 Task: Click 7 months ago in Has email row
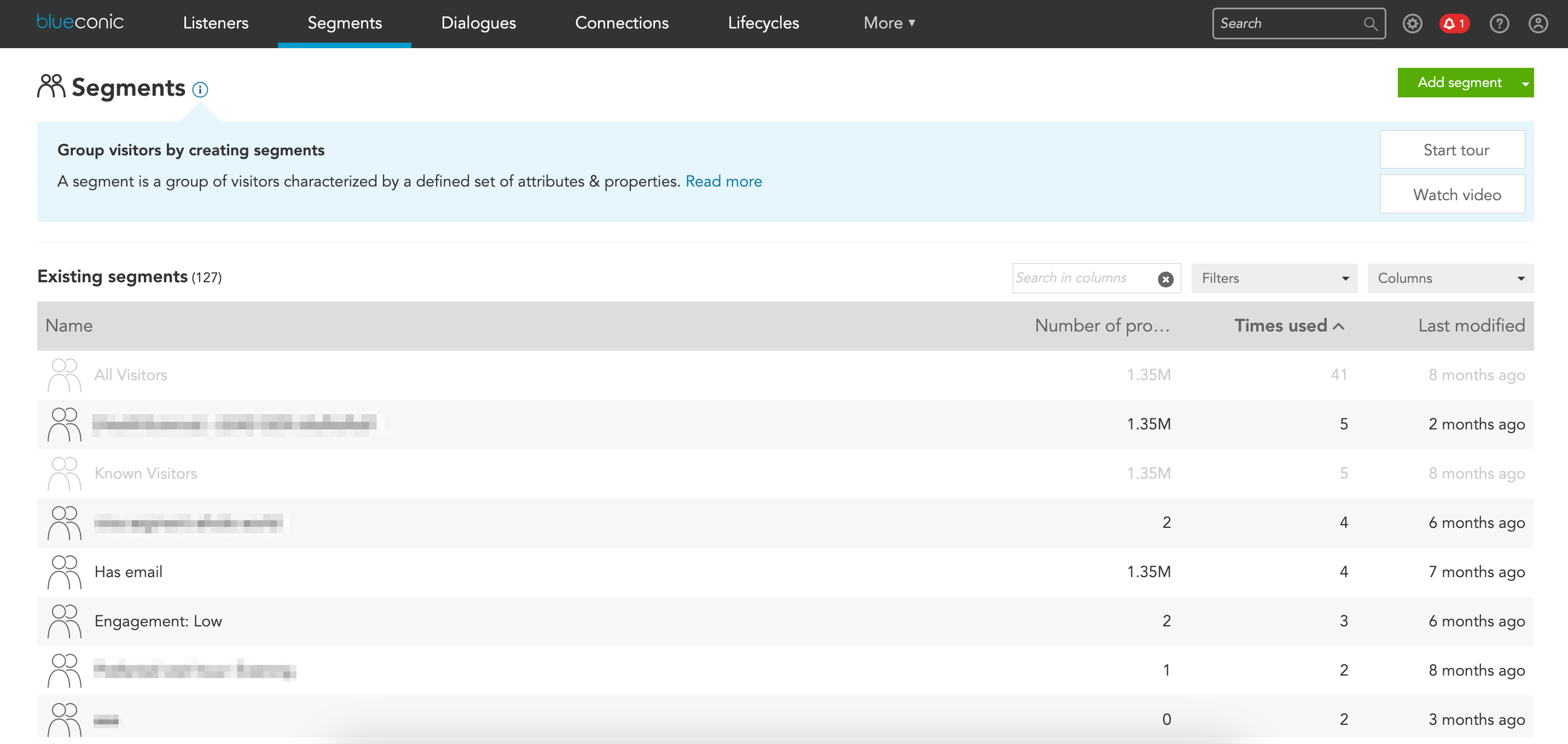[1476, 572]
